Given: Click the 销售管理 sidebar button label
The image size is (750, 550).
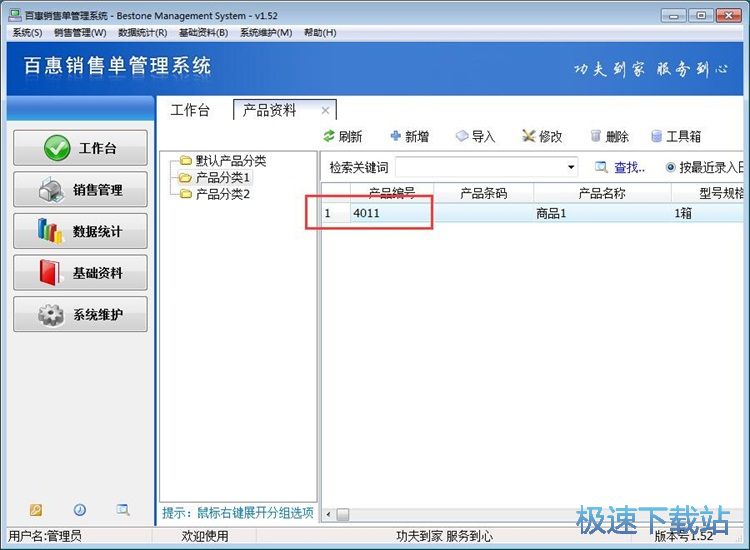Looking at the screenshot, I should pos(98,190).
